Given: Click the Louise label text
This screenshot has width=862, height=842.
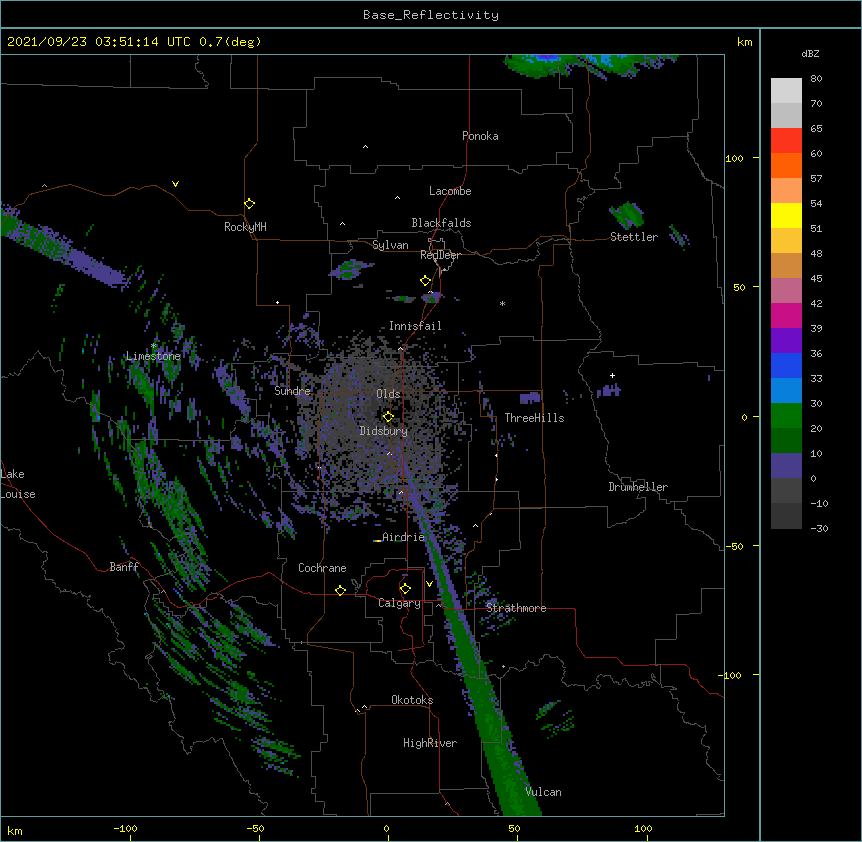Looking at the screenshot, I should [x=18, y=494].
